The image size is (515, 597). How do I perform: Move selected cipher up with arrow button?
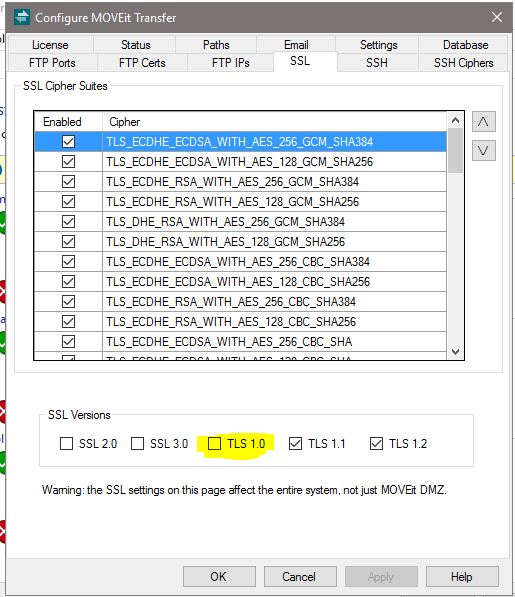click(x=483, y=121)
